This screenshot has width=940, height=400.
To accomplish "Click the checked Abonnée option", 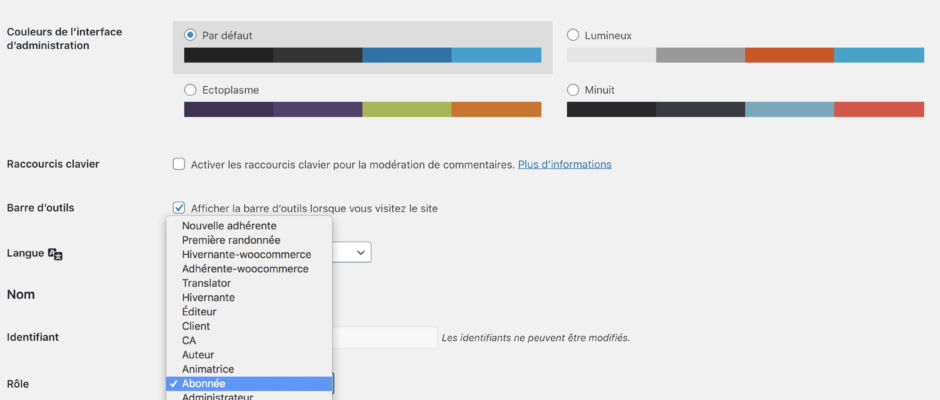I will 203,384.
